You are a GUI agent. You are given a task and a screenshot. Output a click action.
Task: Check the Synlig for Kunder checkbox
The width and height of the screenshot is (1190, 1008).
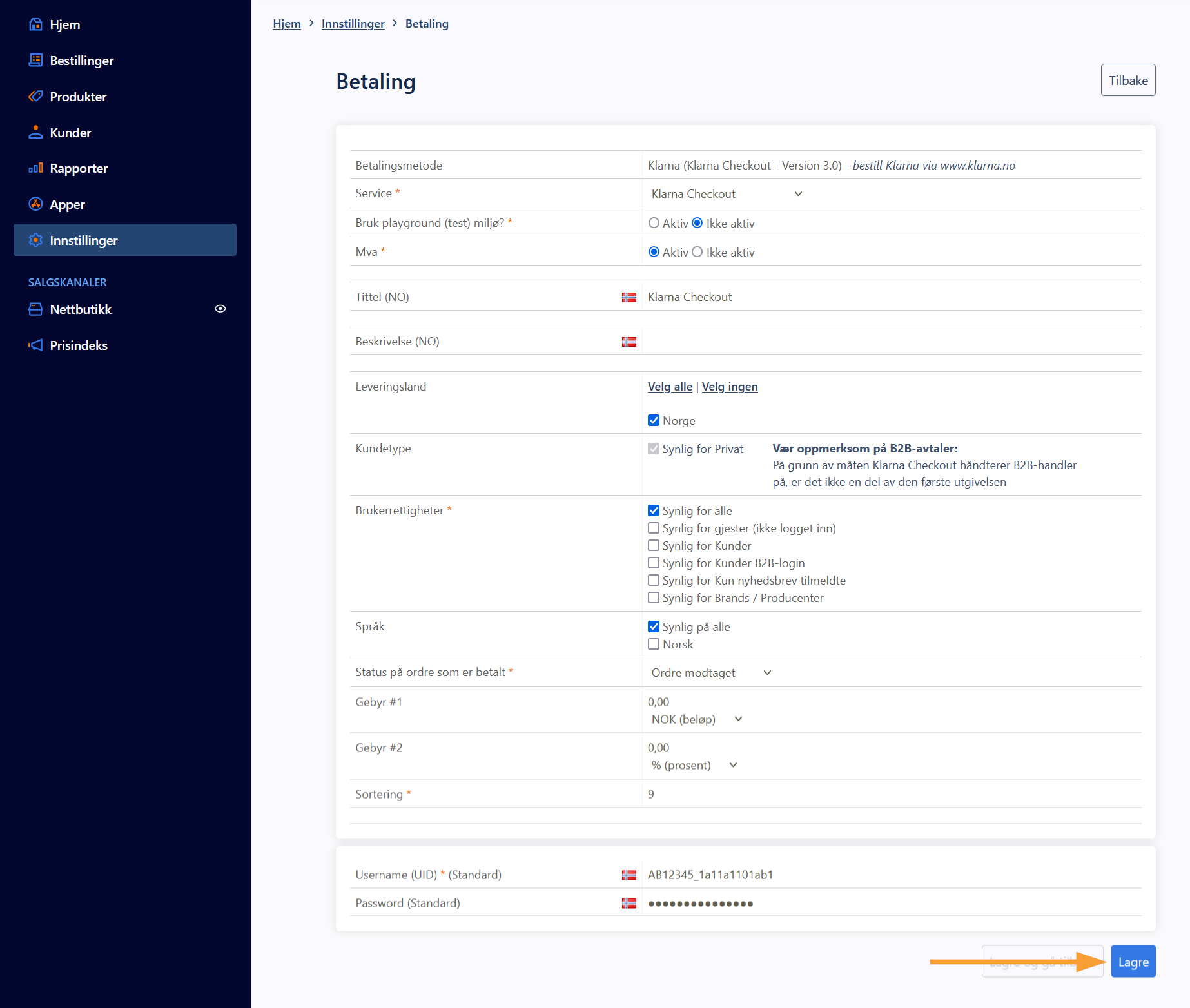654,545
